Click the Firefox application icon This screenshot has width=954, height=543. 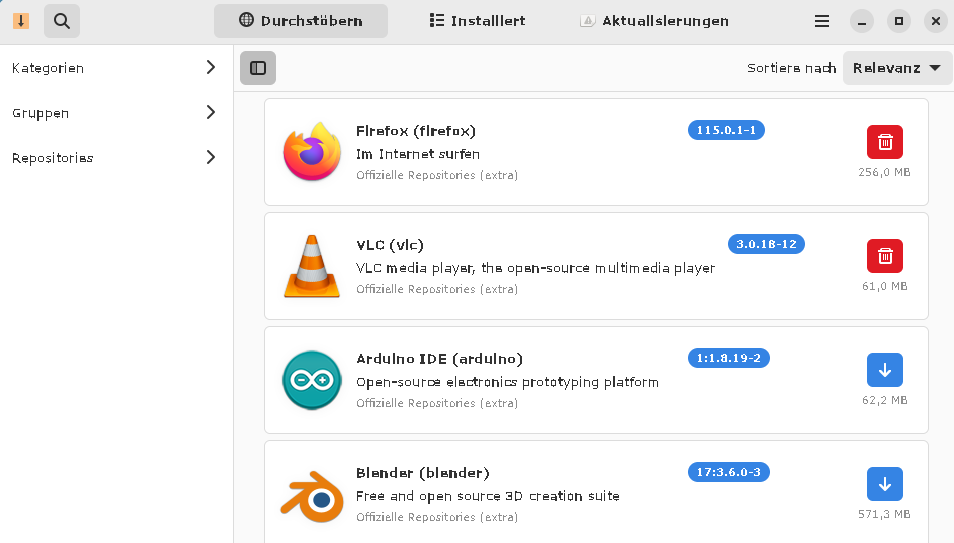click(312, 152)
